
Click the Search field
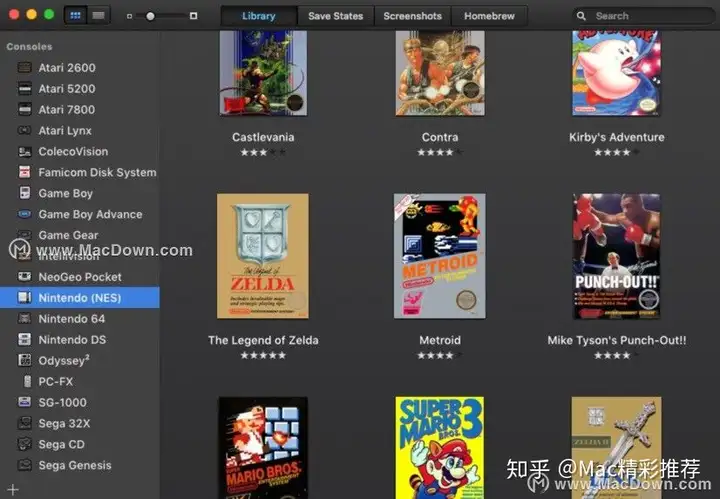(x=643, y=16)
